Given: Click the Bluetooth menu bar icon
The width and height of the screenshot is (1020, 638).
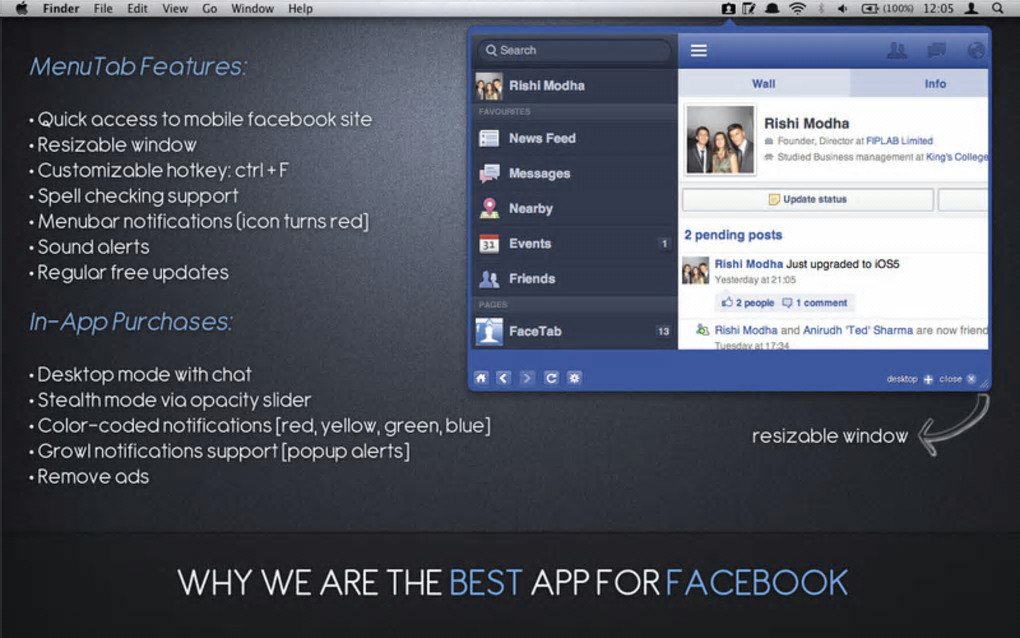Looking at the screenshot, I should tap(820, 8).
